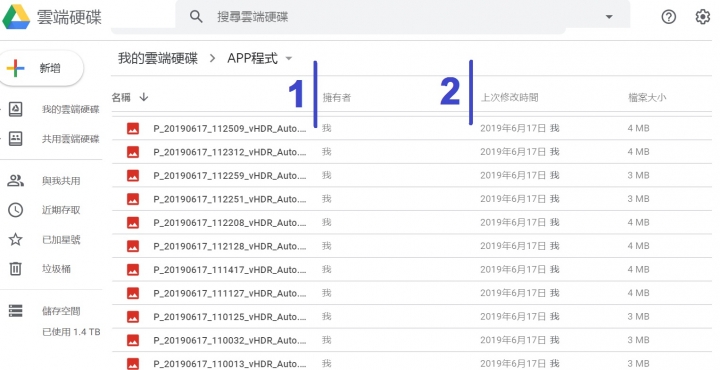Open 近期存取 in the sidebar
This screenshot has width=720, height=370.
click(61, 210)
